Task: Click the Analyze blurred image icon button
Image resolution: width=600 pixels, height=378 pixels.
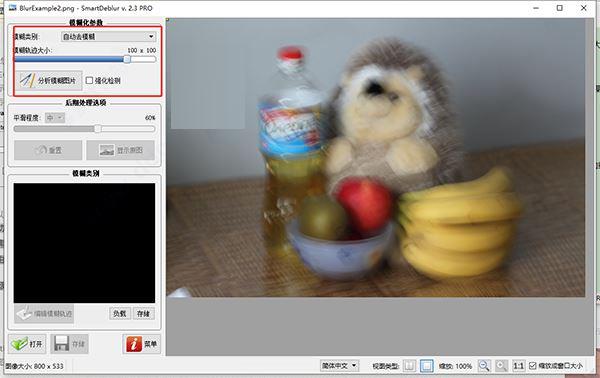Action: click(x=49, y=80)
